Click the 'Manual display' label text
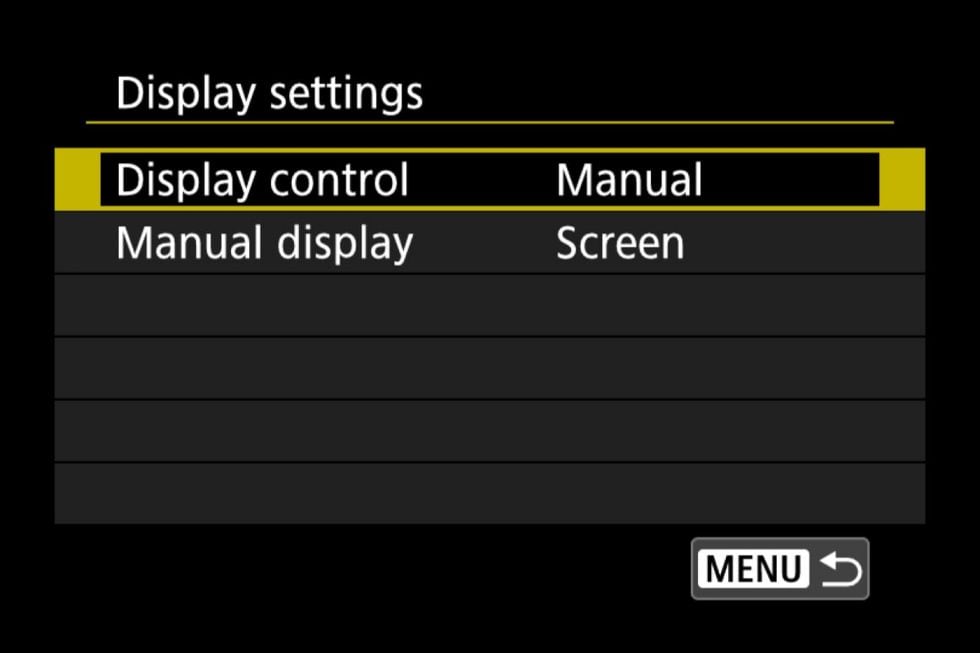The width and height of the screenshot is (980, 653). coord(264,243)
